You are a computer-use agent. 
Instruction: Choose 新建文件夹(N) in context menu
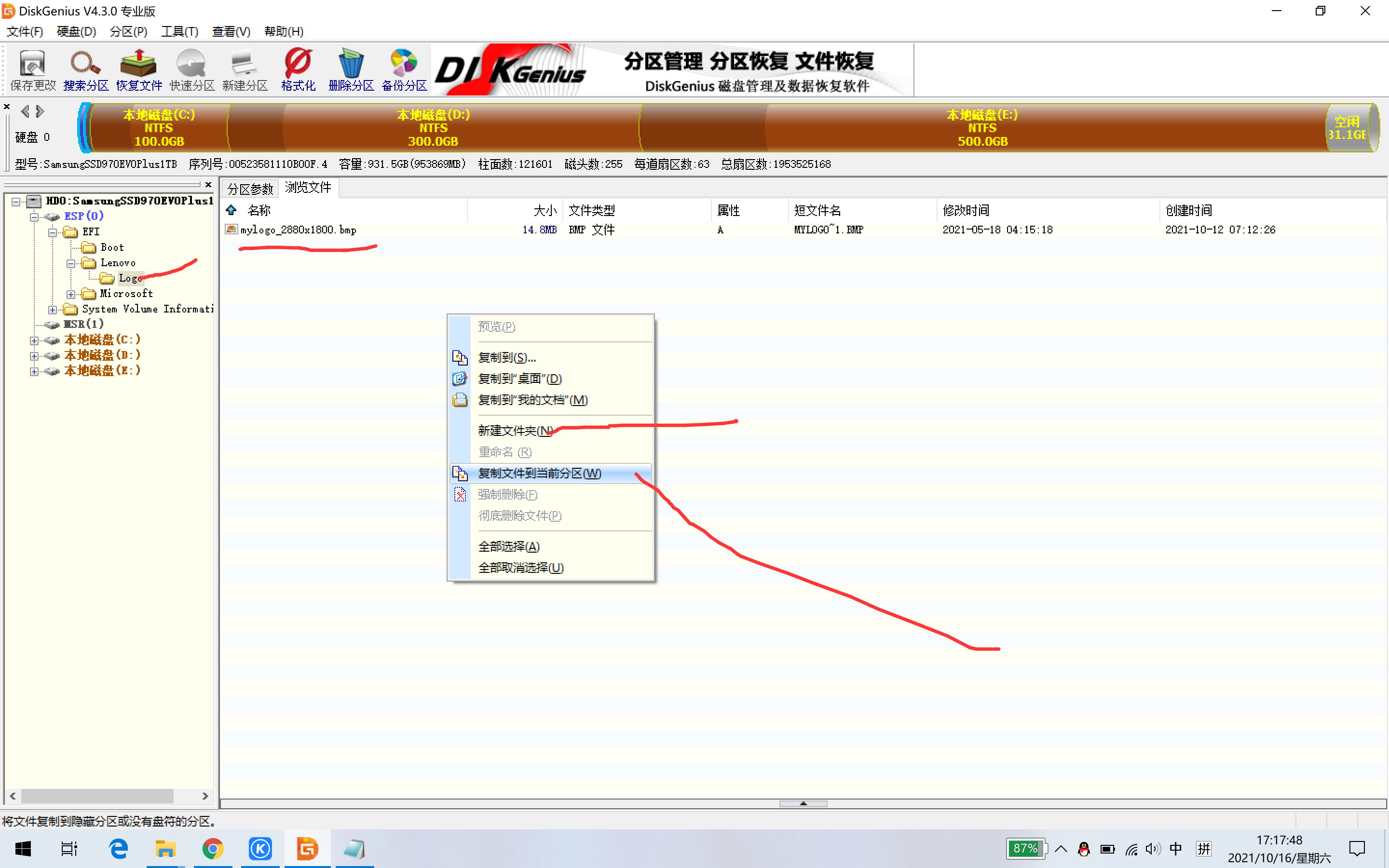pos(551,431)
